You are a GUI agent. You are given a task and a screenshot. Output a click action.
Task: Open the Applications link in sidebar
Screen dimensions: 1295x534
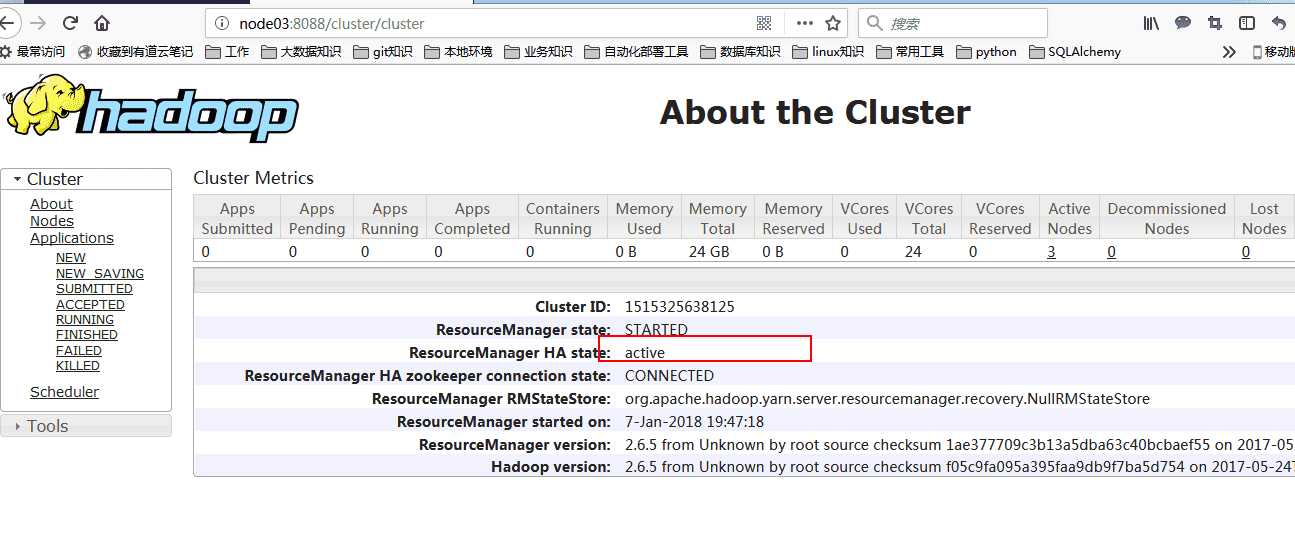[72, 238]
